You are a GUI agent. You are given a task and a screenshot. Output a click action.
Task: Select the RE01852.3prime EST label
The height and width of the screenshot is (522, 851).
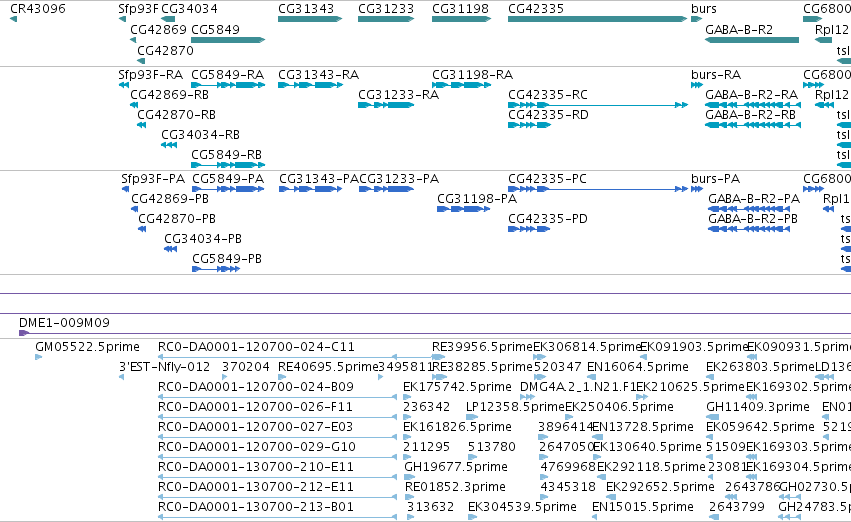(455, 487)
